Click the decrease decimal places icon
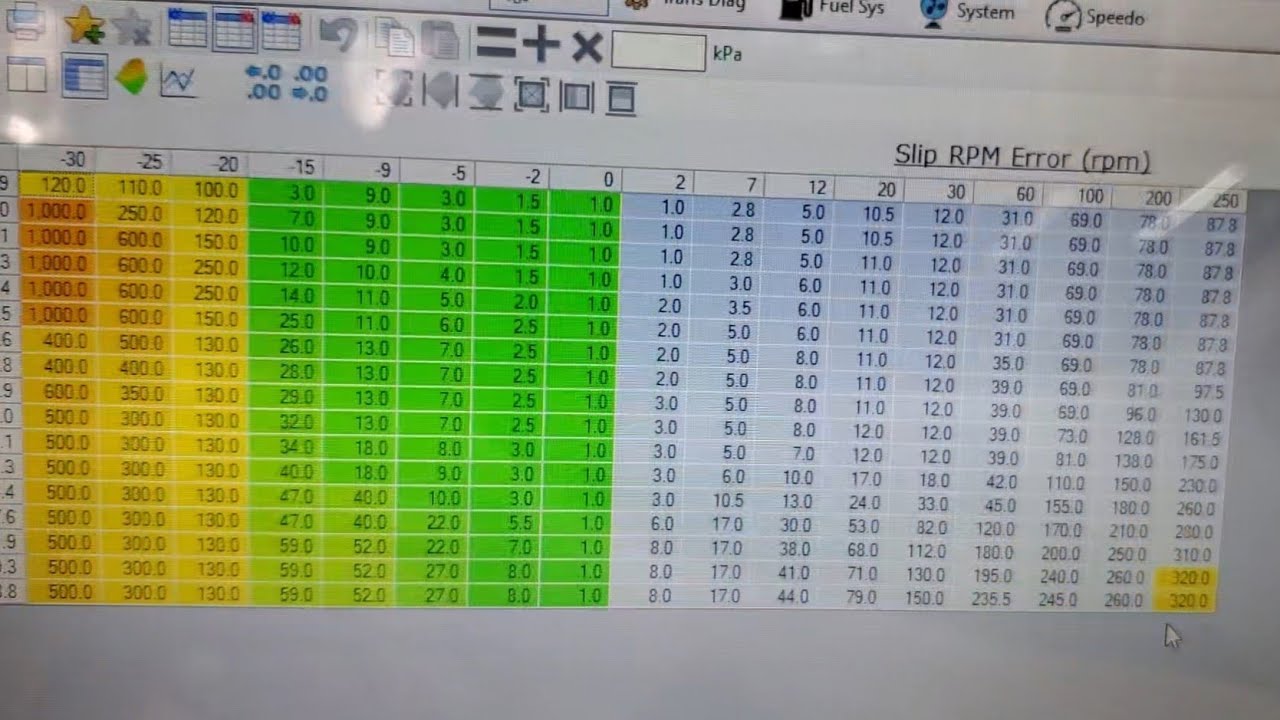This screenshot has height=720, width=1280. (x=263, y=84)
